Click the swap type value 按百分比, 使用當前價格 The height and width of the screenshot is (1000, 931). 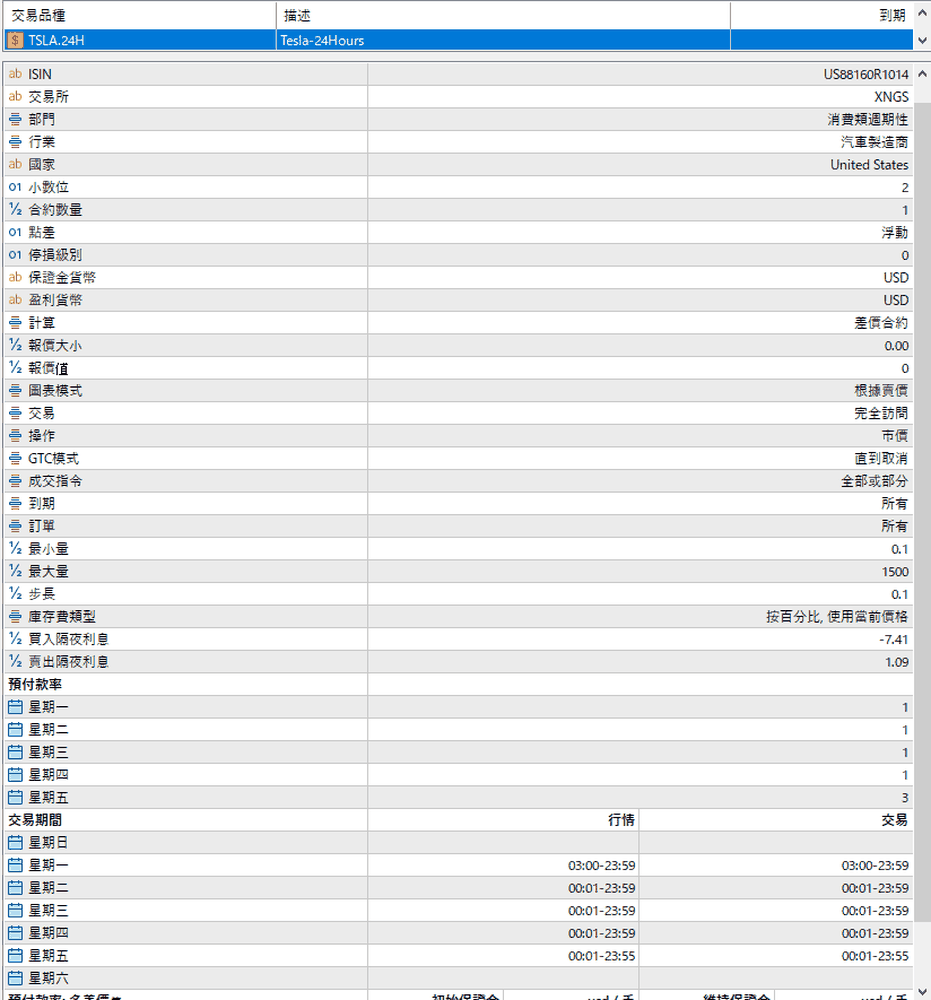point(837,617)
